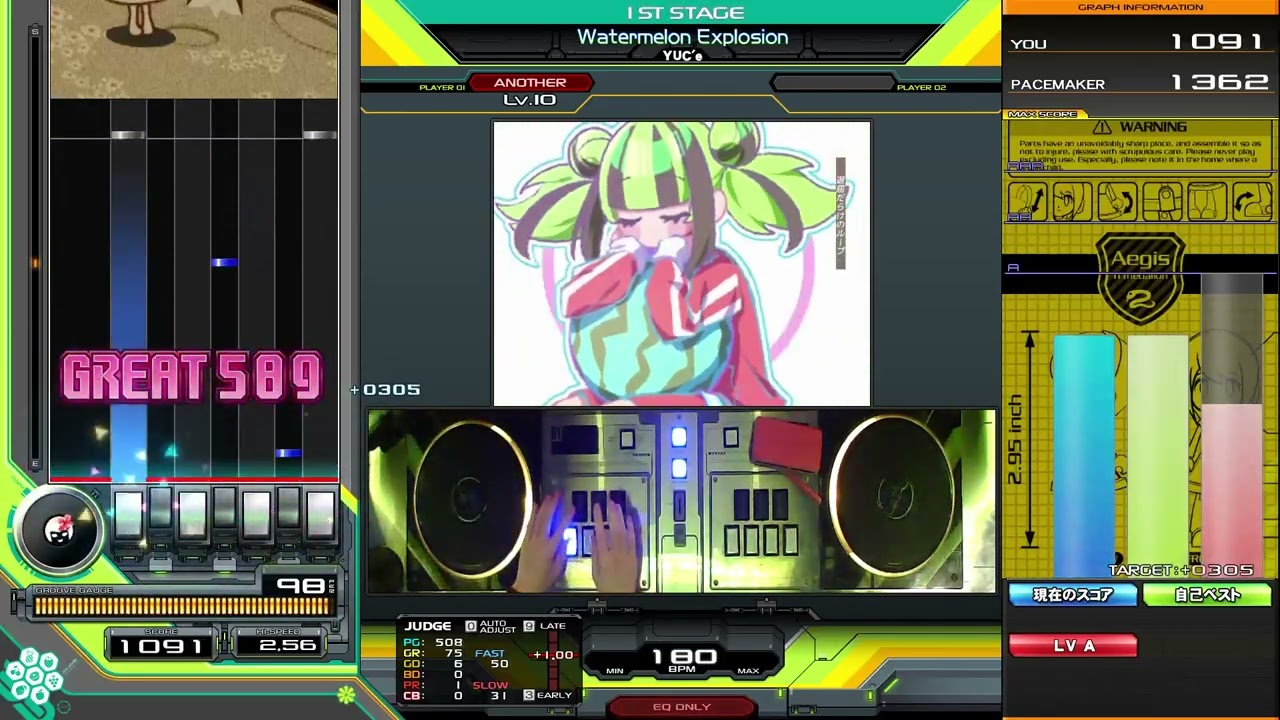Click the PACEMAKER score 1362

click(1218, 82)
